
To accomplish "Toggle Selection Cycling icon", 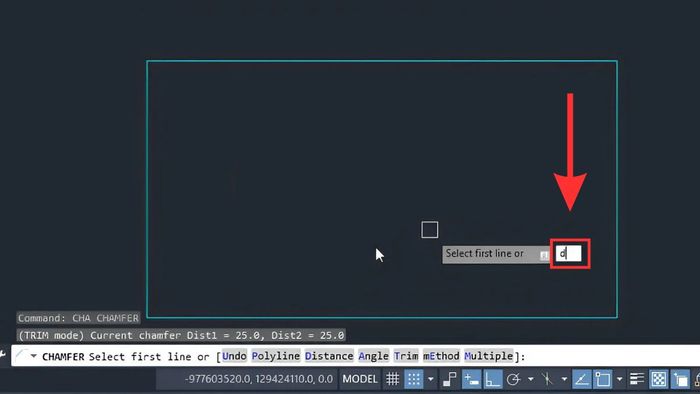I will pyautogui.click(x=680, y=379).
